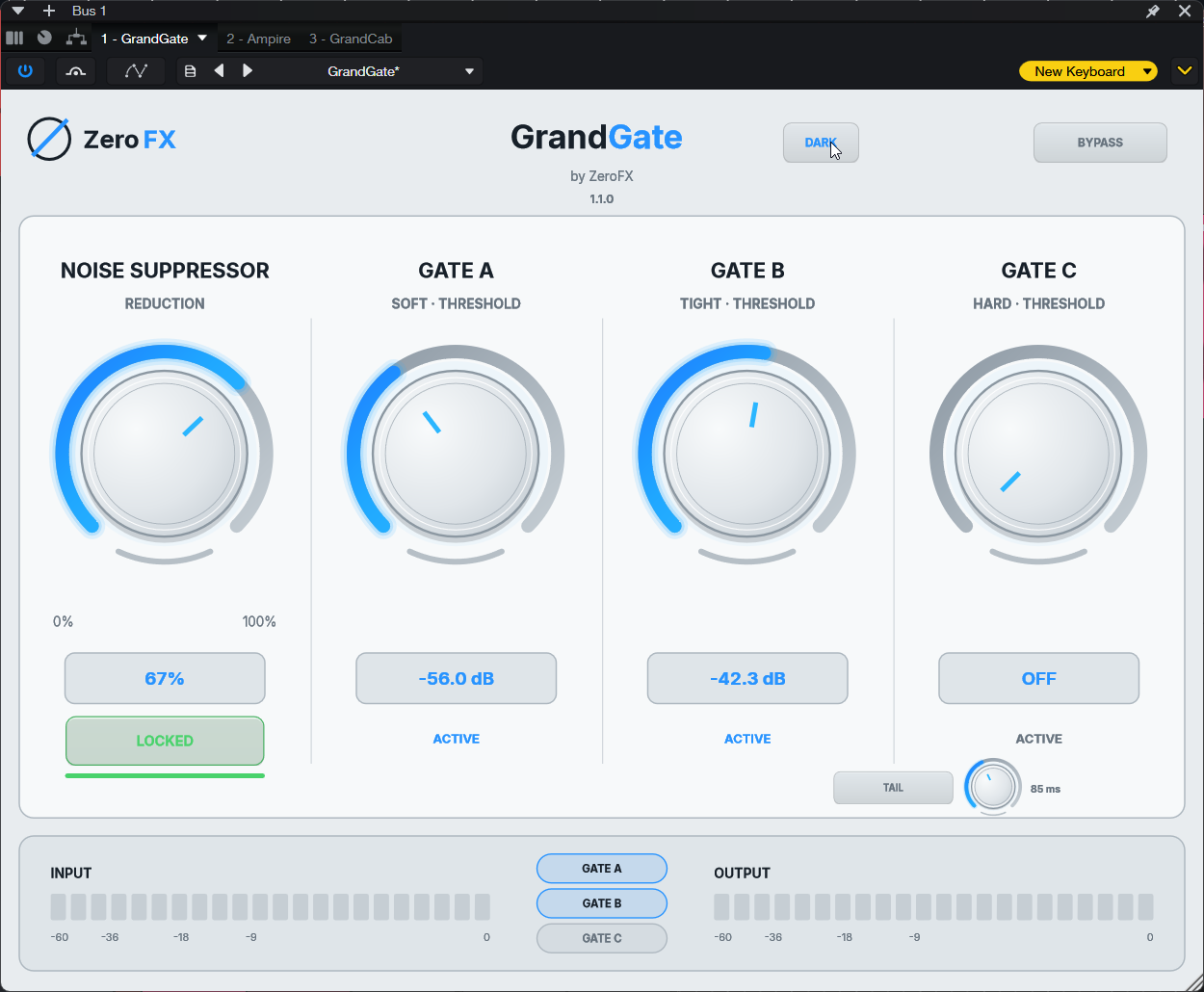Toggle ACTIVE under Gate B
The height and width of the screenshot is (992, 1204).
pos(747,739)
